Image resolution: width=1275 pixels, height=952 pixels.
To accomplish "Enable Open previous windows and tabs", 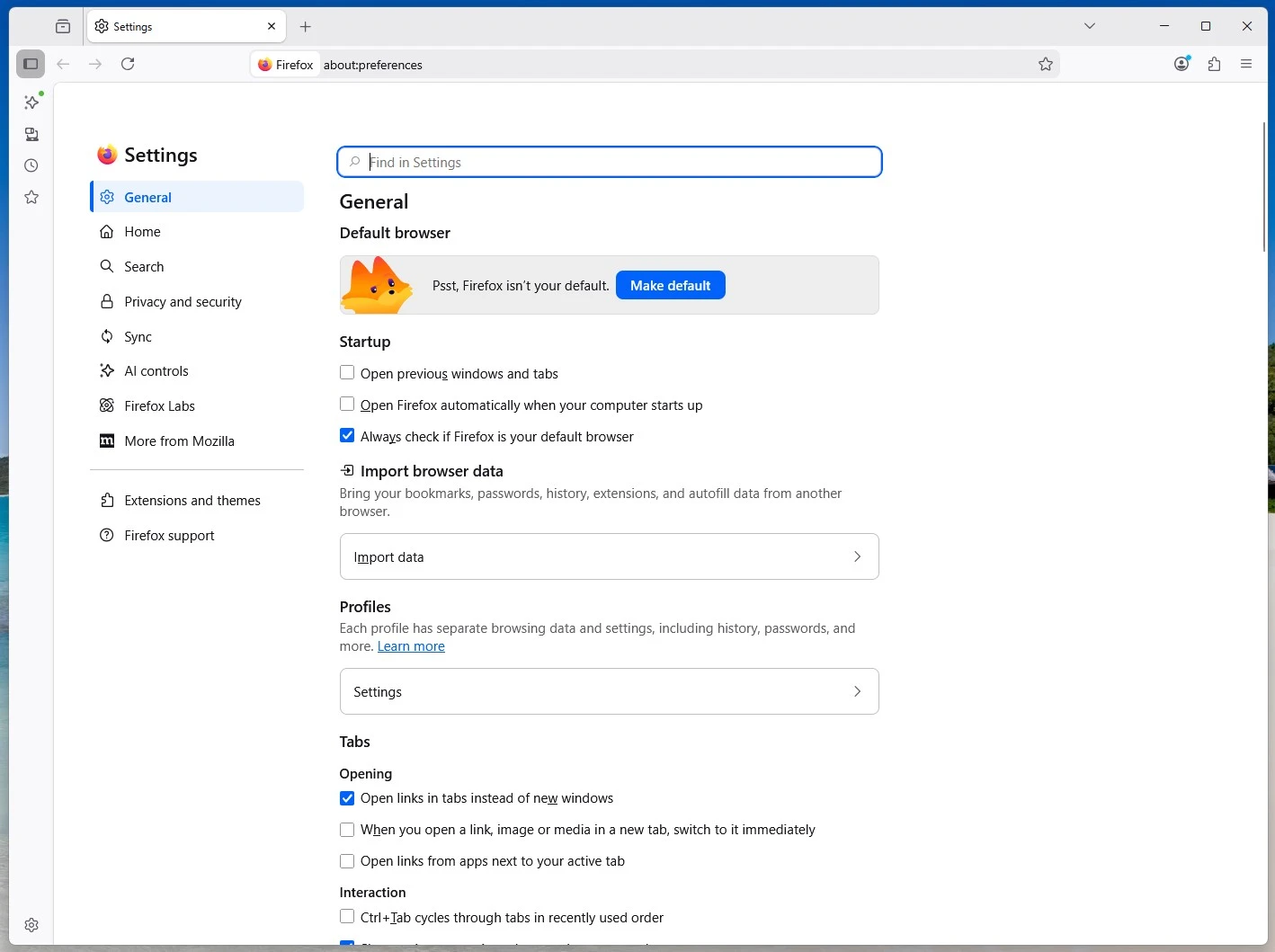I will (347, 372).
